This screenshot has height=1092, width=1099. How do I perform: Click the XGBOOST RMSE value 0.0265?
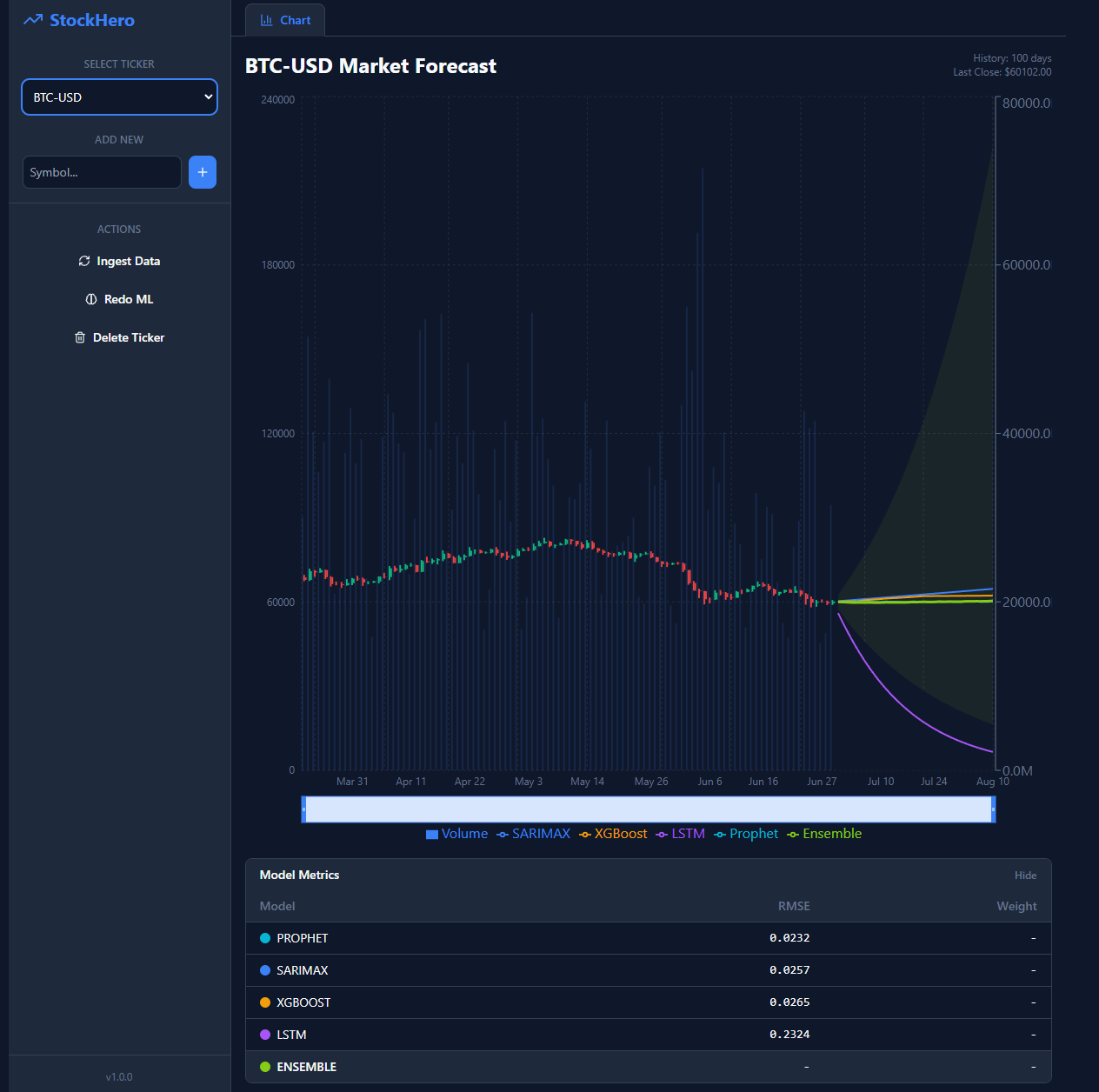pos(789,1002)
